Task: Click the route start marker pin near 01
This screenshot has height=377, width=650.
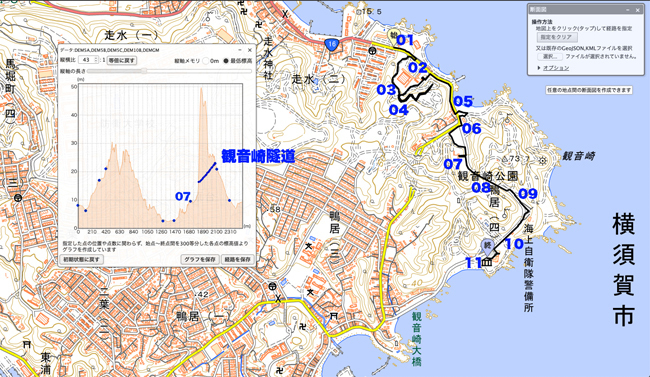Action: click(393, 36)
